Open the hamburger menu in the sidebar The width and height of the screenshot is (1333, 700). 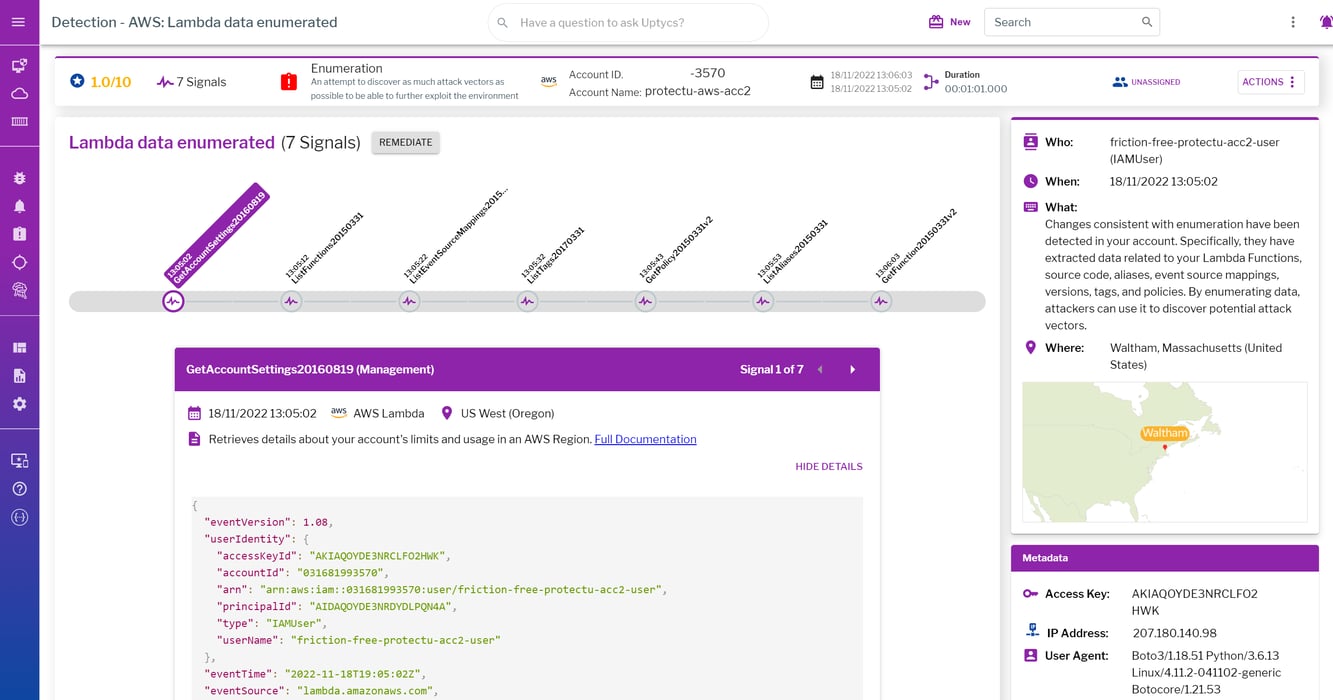point(19,22)
